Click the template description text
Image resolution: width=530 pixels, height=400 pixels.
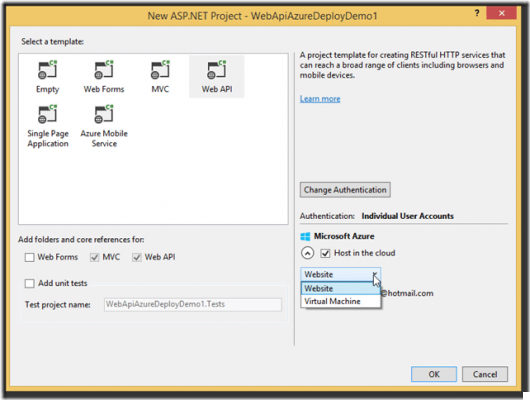tap(402, 65)
